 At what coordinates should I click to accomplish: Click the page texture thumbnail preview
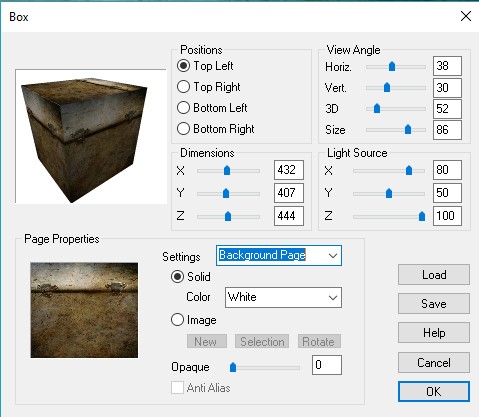pos(84,310)
